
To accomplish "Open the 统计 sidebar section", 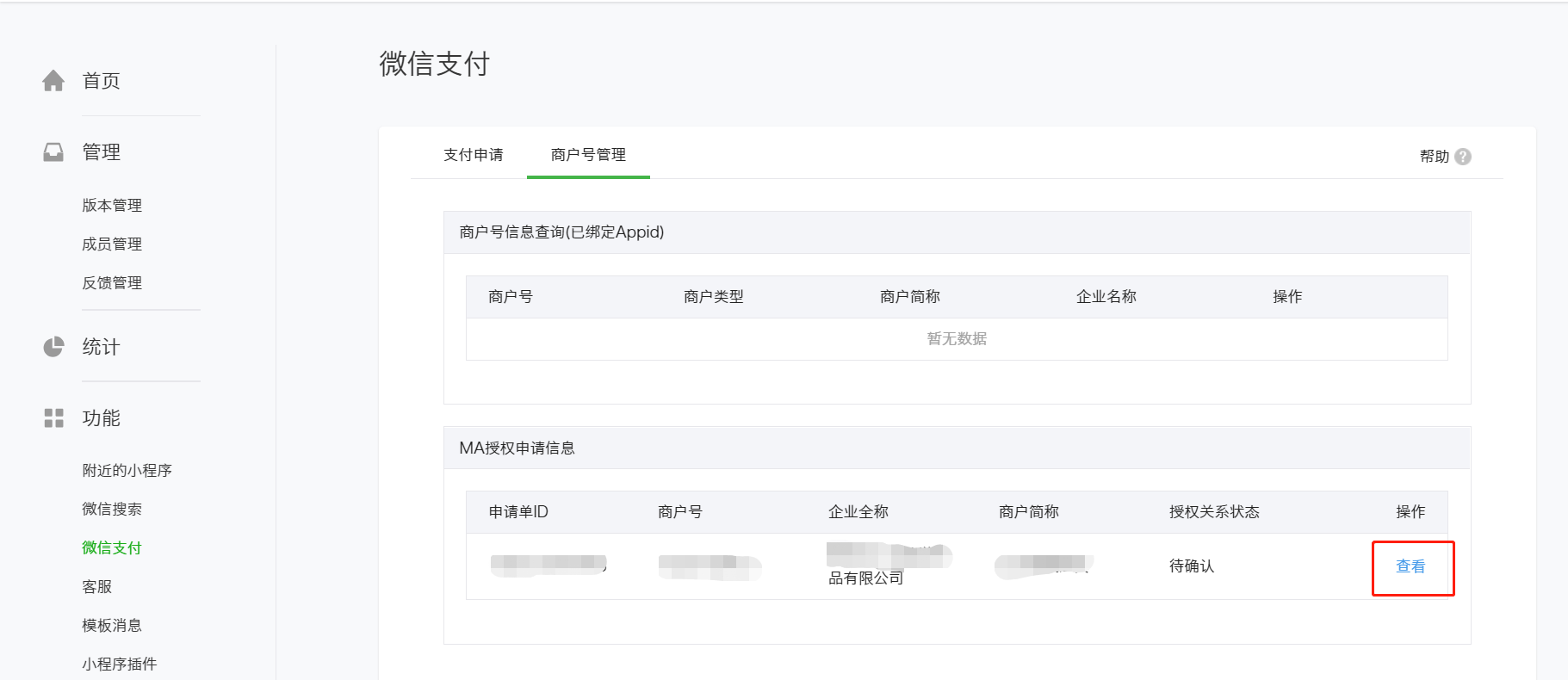I will point(101,347).
